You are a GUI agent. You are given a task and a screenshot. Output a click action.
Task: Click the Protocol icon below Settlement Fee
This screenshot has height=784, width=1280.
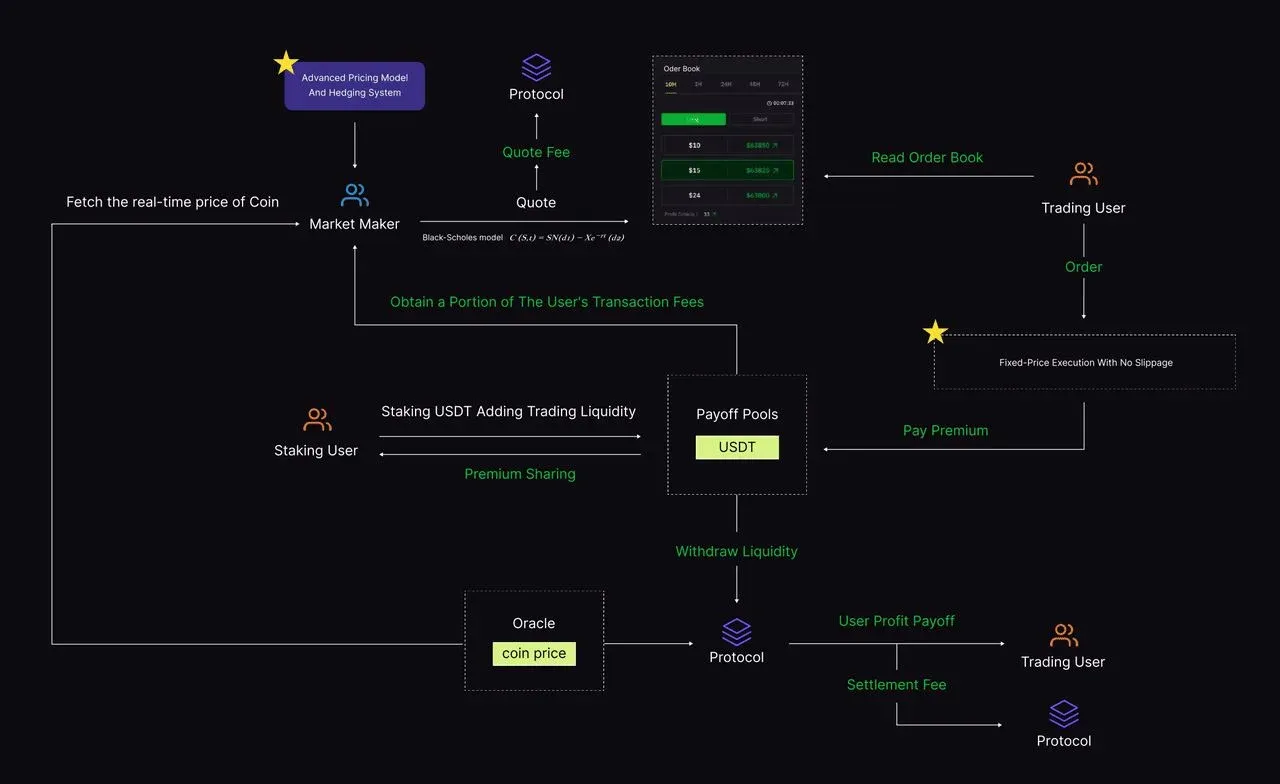[1063, 715]
